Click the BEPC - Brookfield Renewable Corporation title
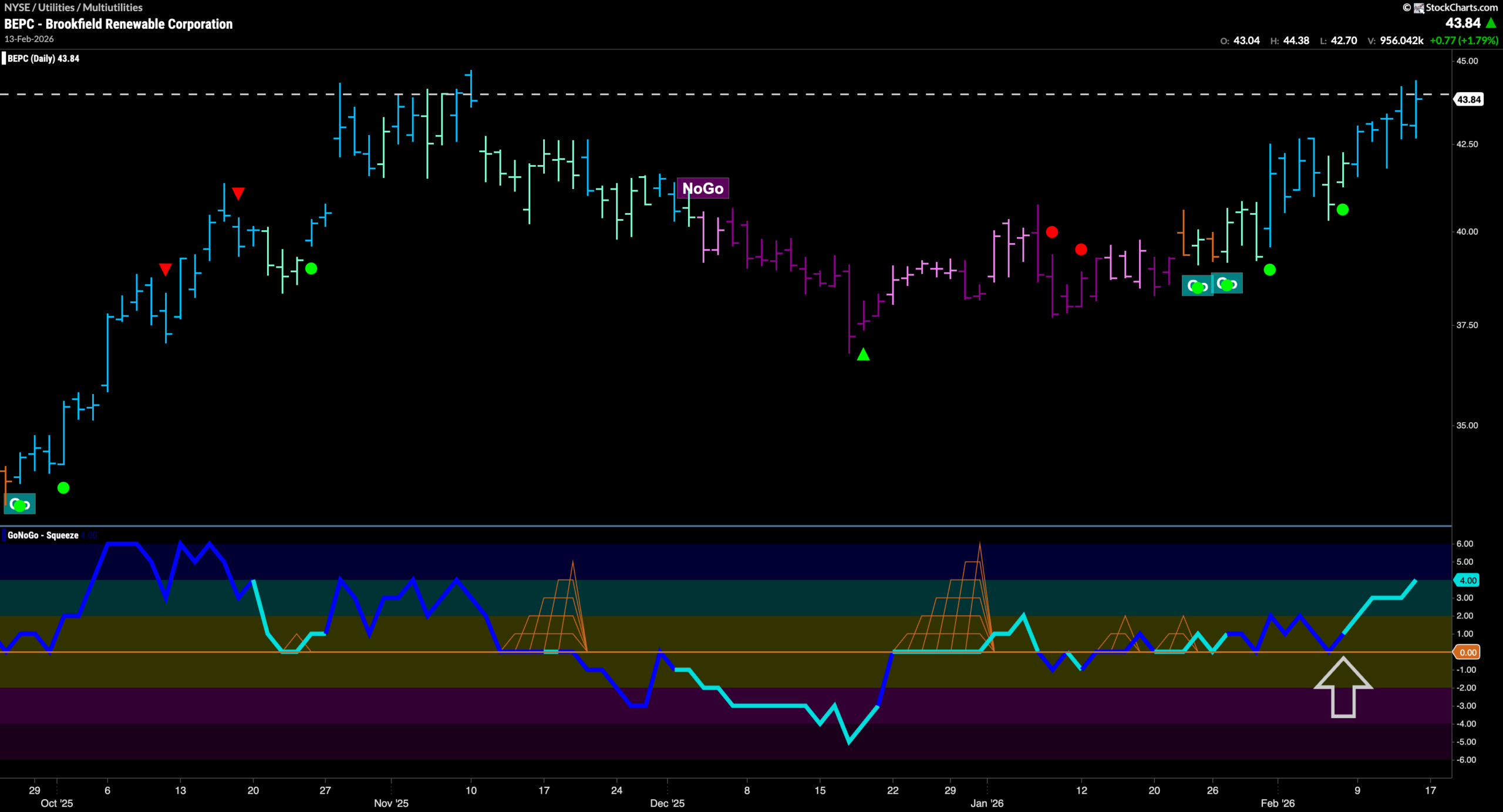The width and height of the screenshot is (1503, 812). (119, 24)
